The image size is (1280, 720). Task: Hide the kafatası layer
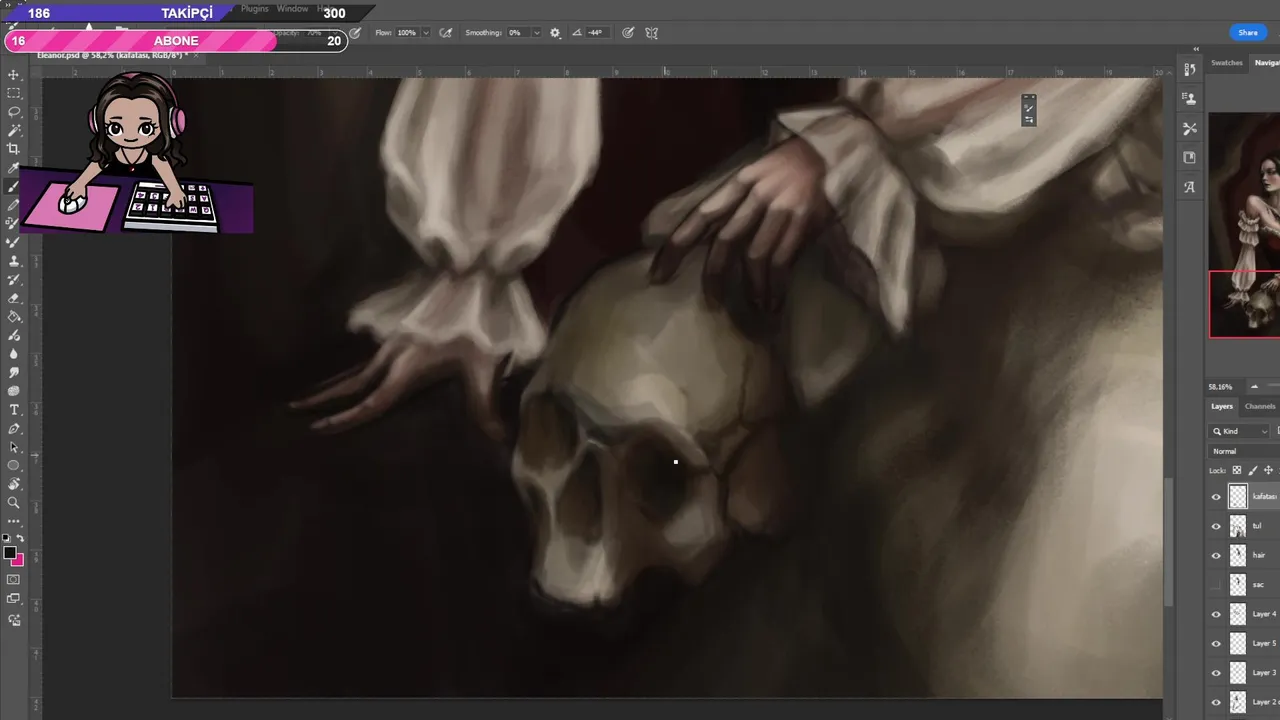(x=1216, y=496)
